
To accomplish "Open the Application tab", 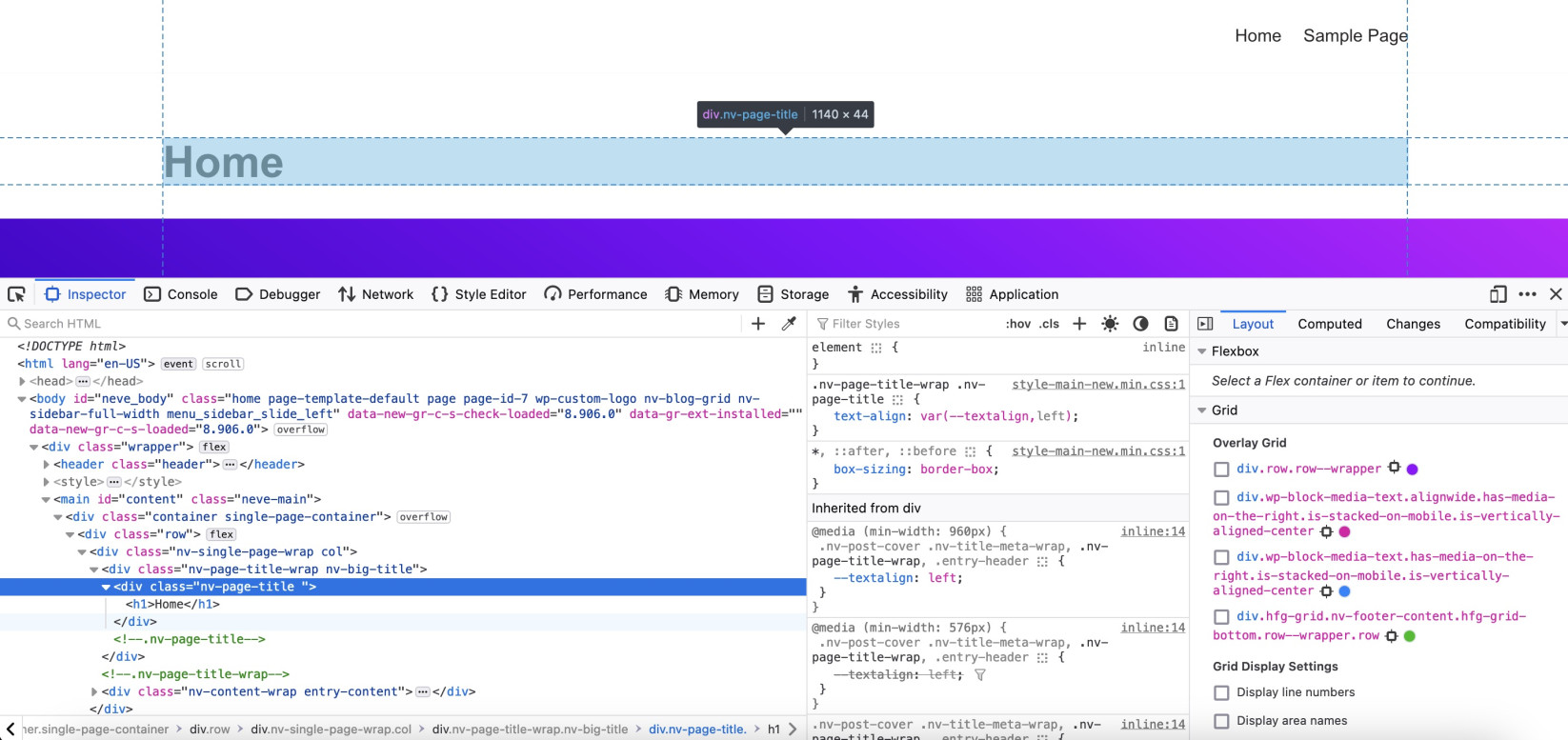I will (1012, 294).
